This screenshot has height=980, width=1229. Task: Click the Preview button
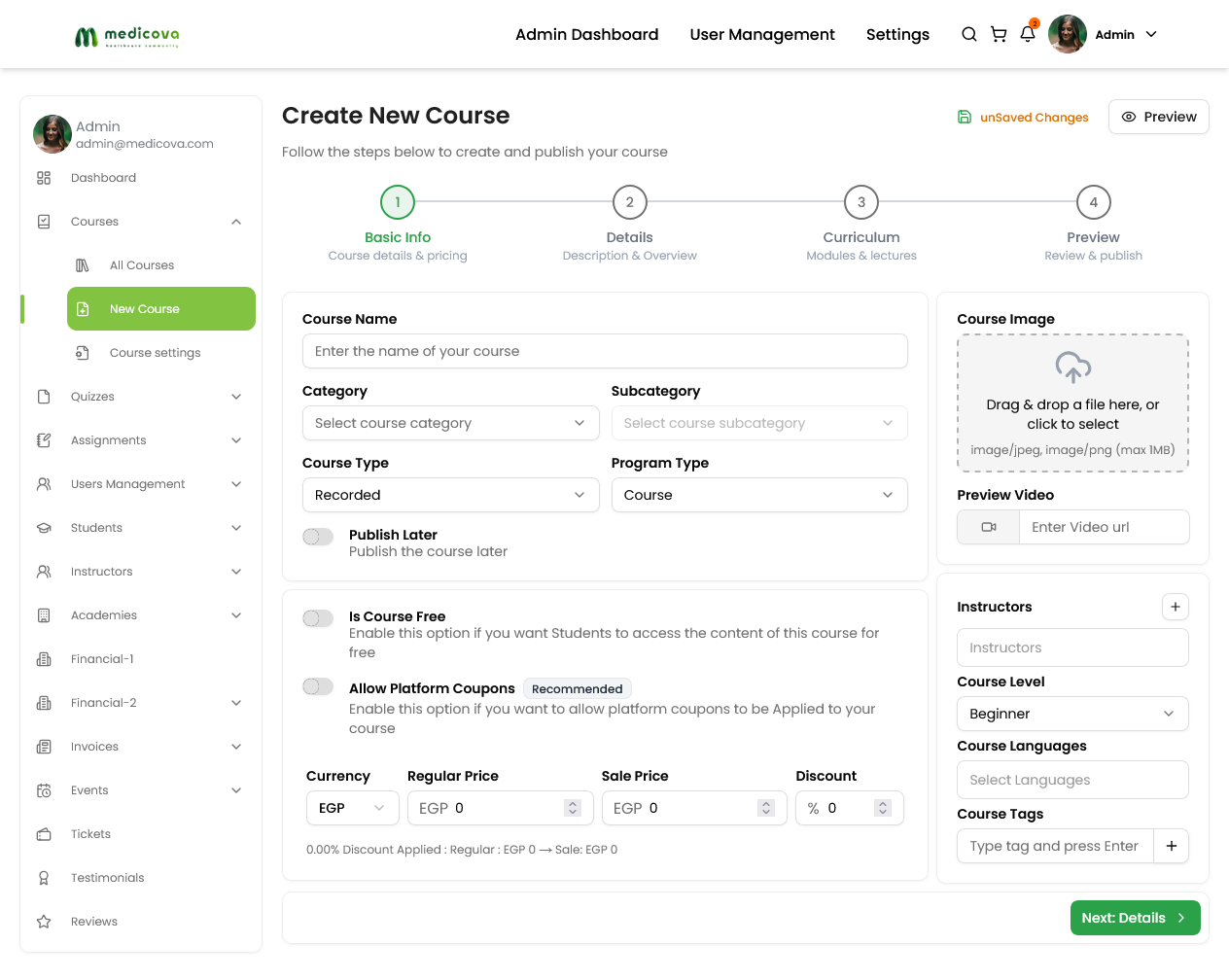tap(1158, 116)
